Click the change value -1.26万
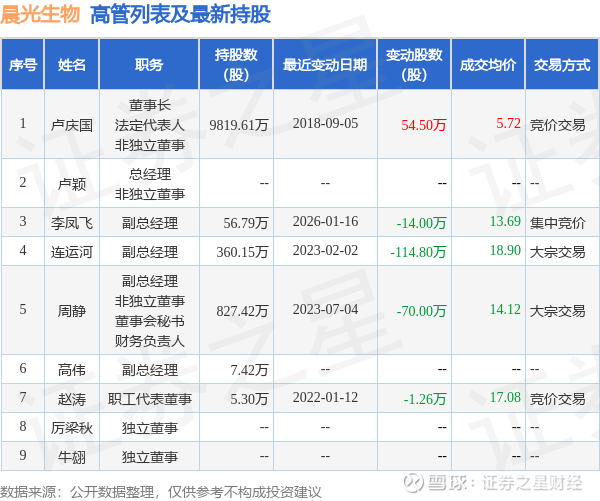 pos(425,399)
